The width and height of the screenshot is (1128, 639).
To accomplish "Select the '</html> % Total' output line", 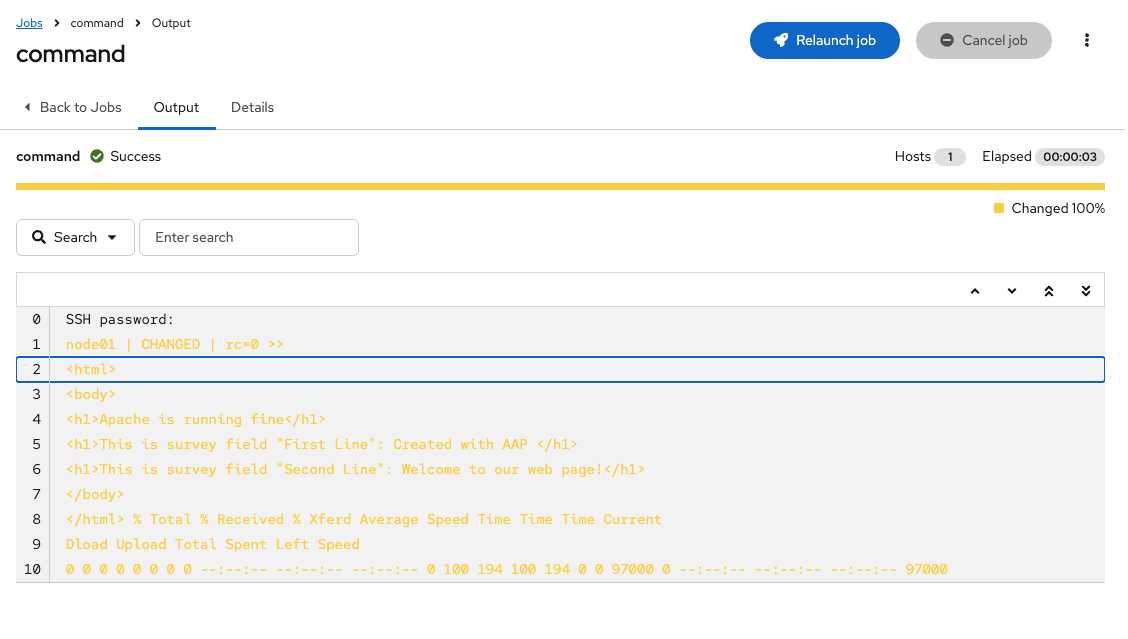I will [x=560, y=520].
